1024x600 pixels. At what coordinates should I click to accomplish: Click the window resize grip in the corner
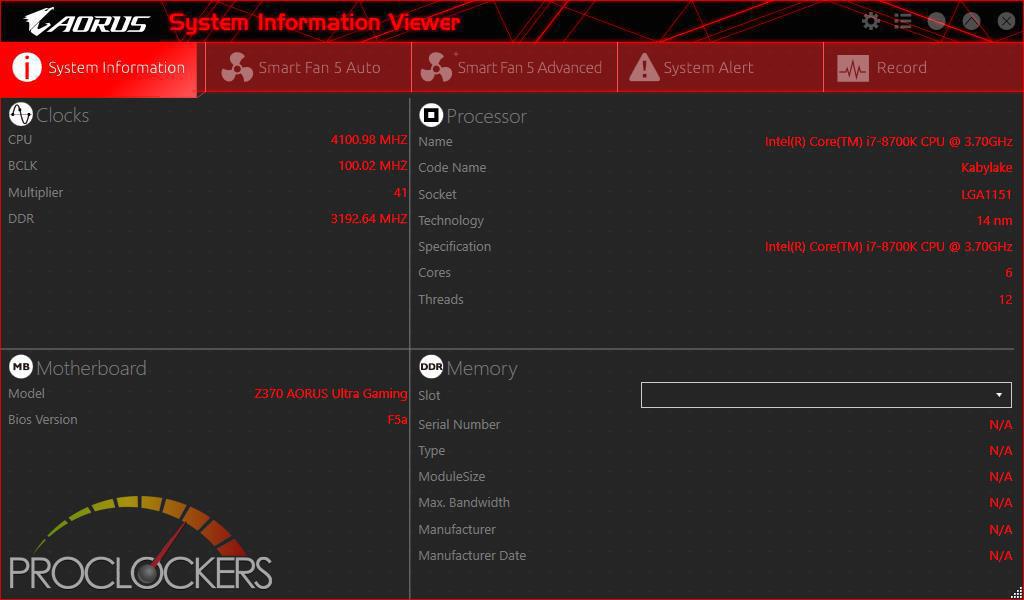tap(1016, 592)
